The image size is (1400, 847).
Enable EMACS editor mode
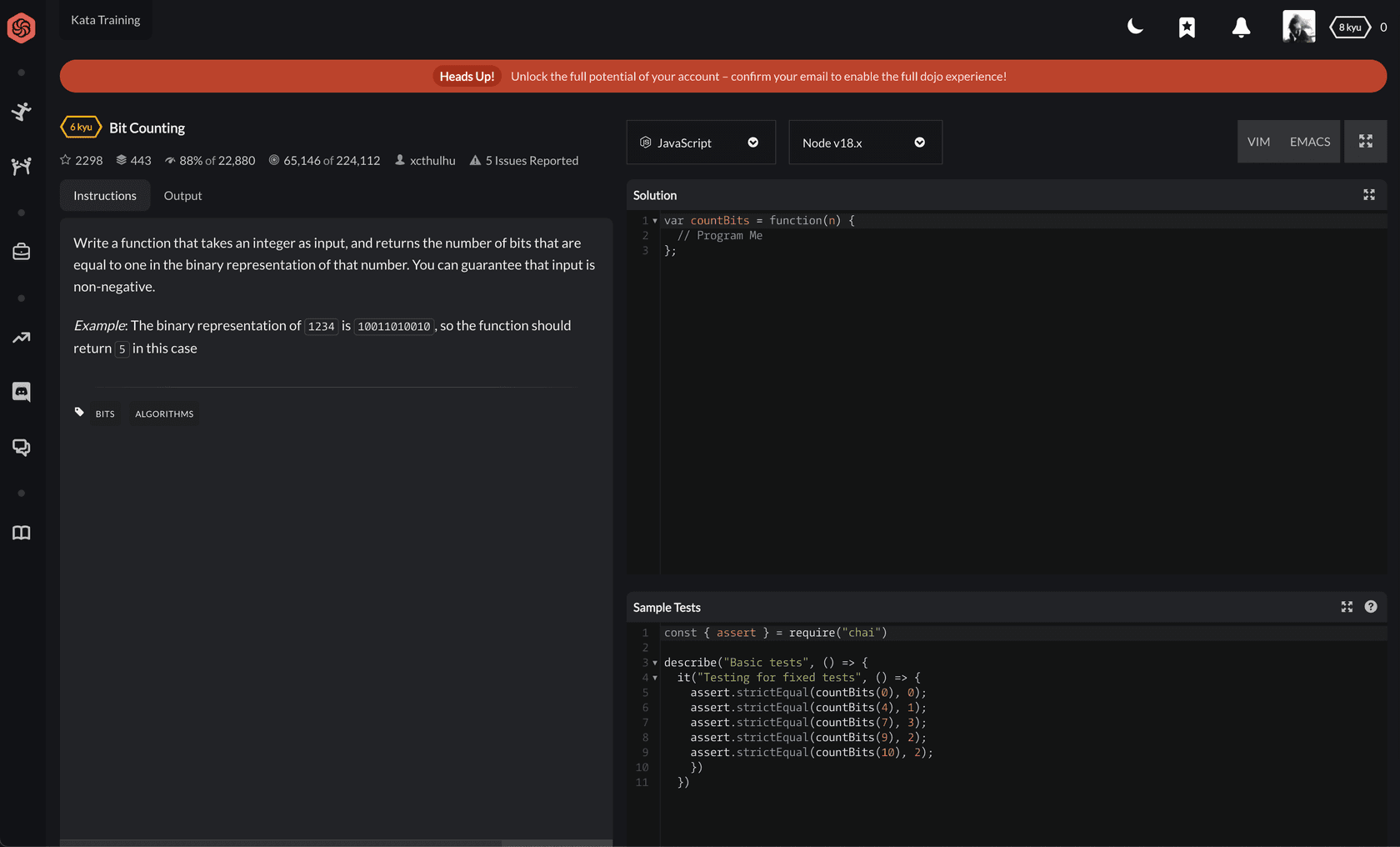pos(1309,142)
